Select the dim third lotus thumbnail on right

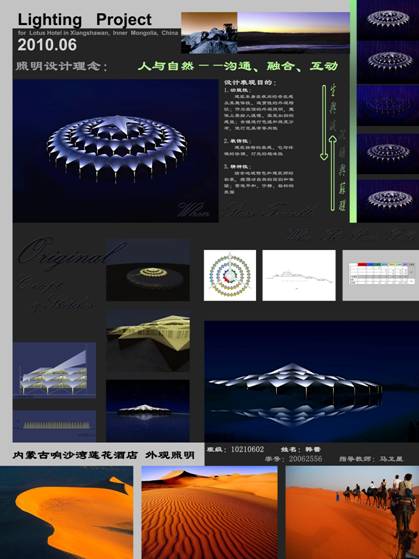(x=388, y=105)
